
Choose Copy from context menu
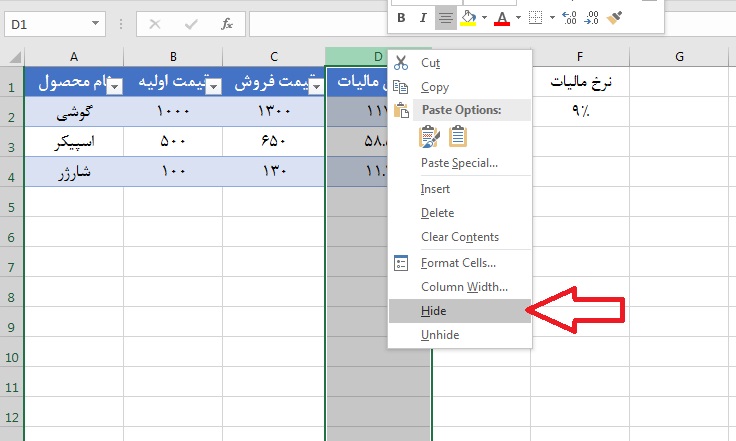pyautogui.click(x=460, y=87)
